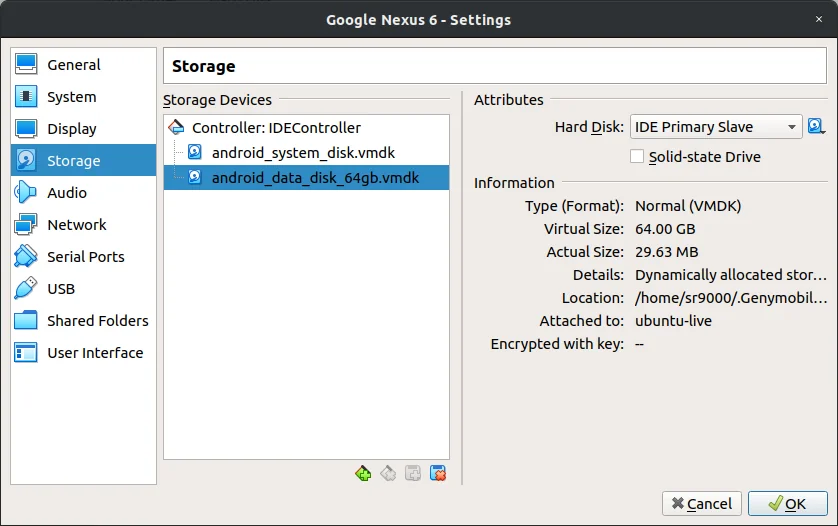The image size is (838, 526).
Task: Open the System settings category
Action: pos(83,97)
